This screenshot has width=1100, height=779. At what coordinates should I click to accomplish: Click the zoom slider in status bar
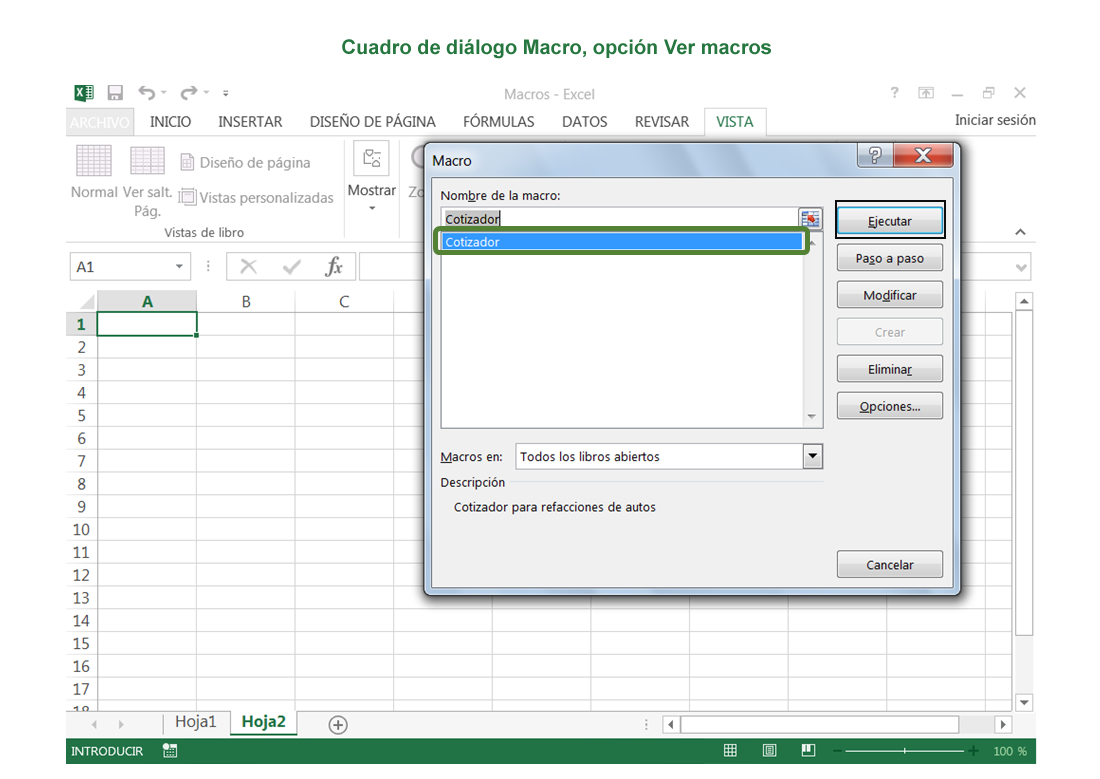[905, 751]
